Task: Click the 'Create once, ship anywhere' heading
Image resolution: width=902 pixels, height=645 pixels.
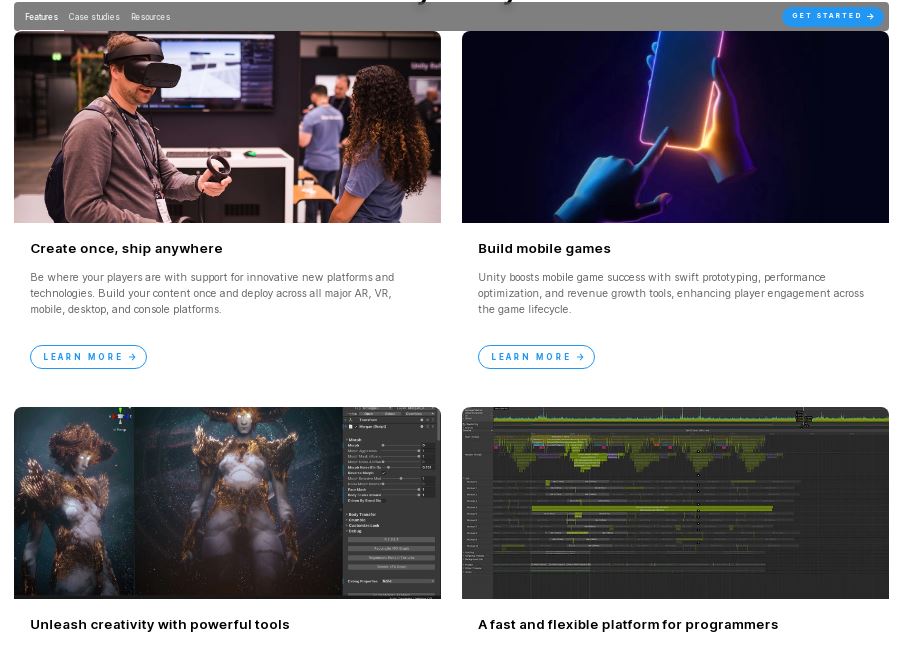Action: point(127,249)
